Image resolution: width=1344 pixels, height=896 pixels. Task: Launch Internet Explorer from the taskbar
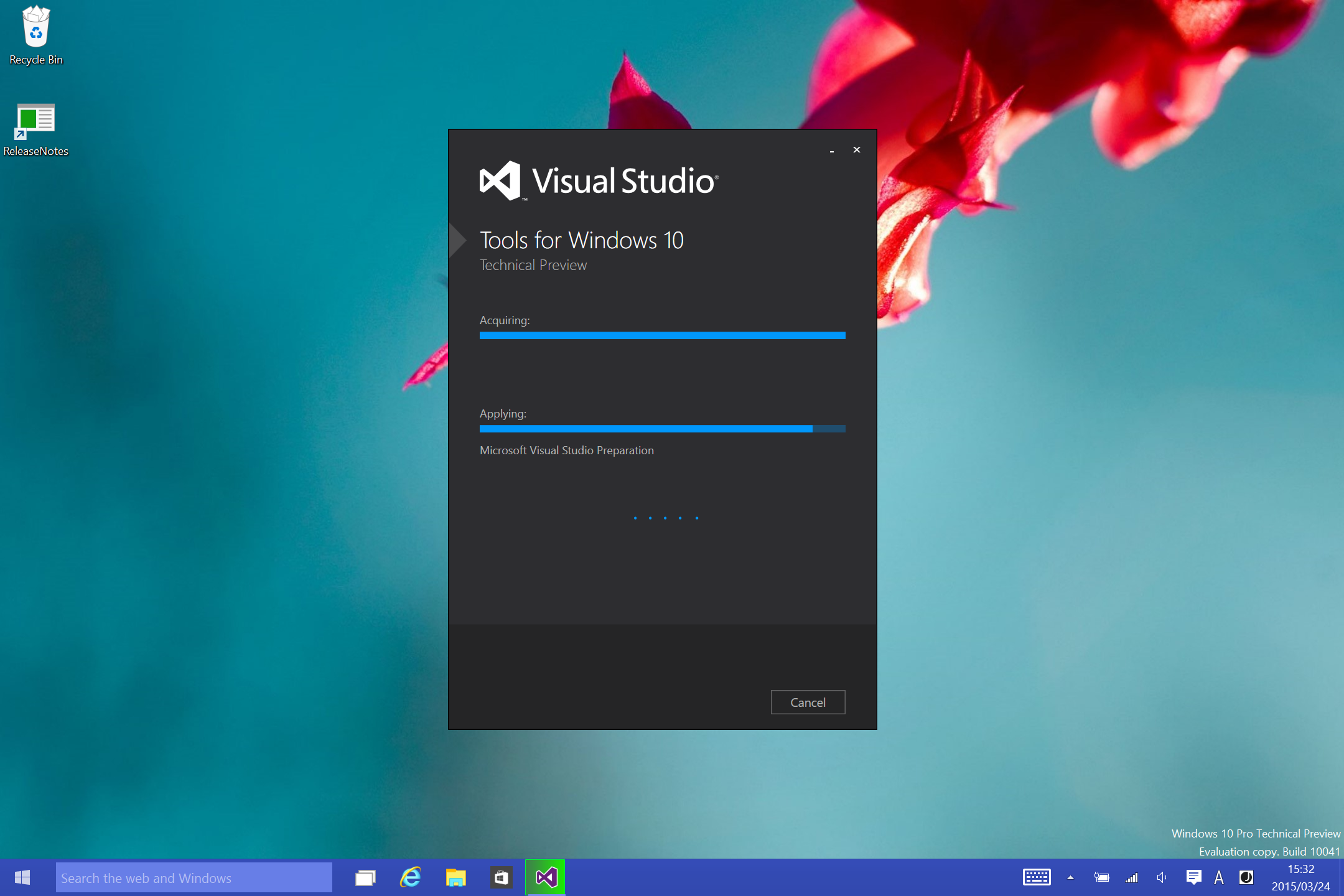pos(410,877)
